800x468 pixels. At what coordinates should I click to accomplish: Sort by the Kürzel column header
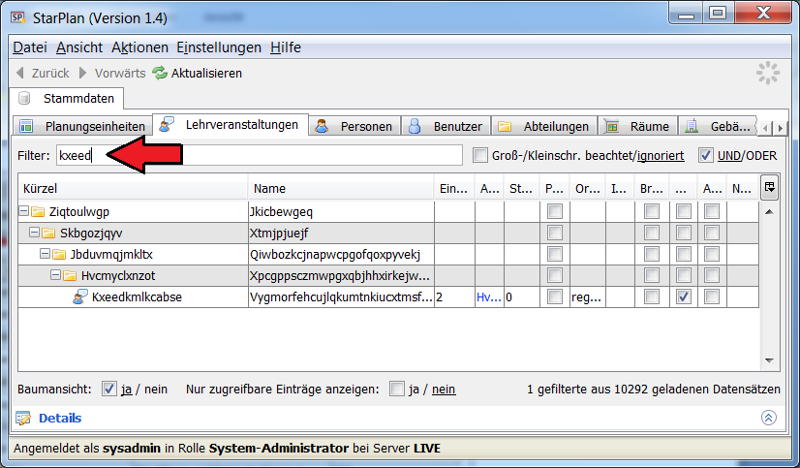[x=133, y=188]
